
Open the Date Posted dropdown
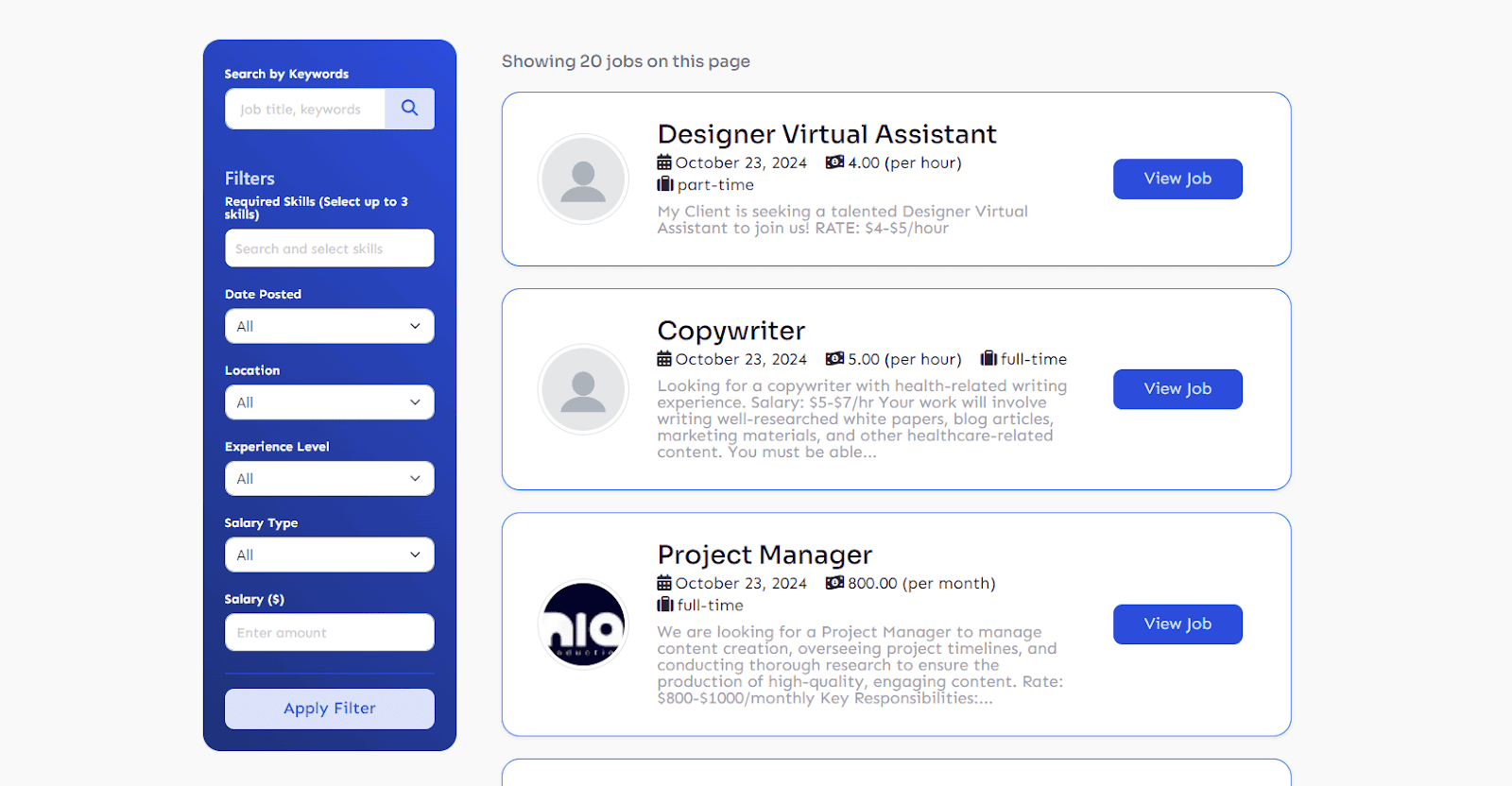tap(329, 326)
